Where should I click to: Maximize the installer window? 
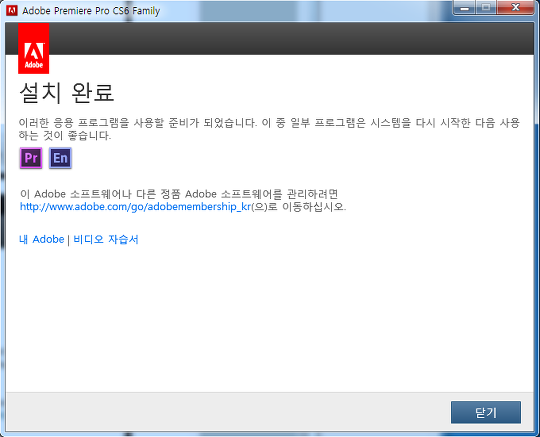(486, 8)
